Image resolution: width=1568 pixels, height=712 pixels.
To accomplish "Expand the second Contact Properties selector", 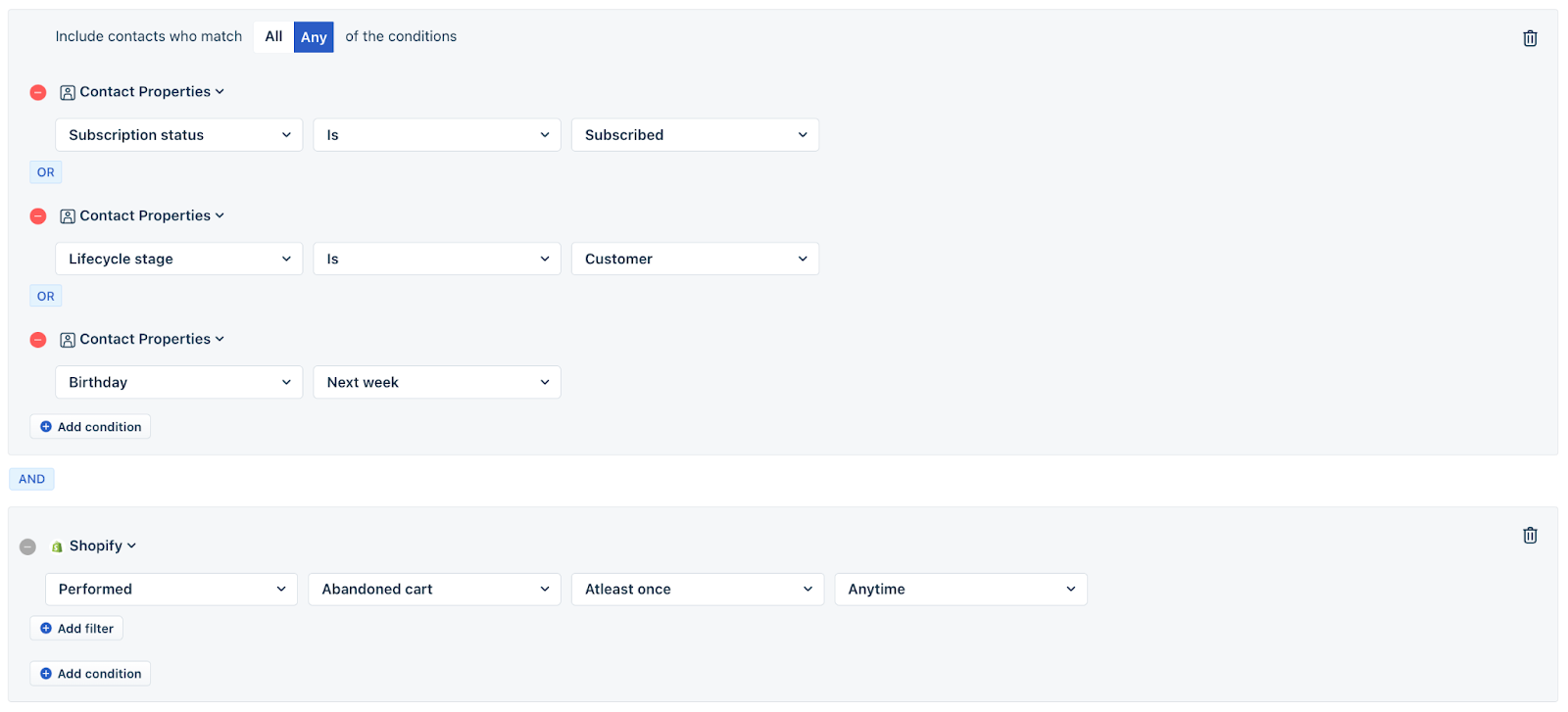I will coord(142,215).
